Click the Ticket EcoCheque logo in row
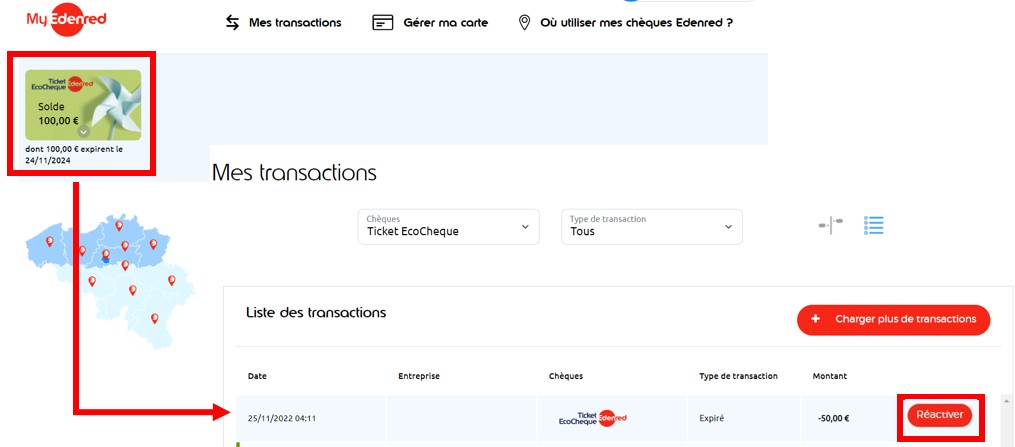The height and width of the screenshot is (447, 1015). click(593, 419)
